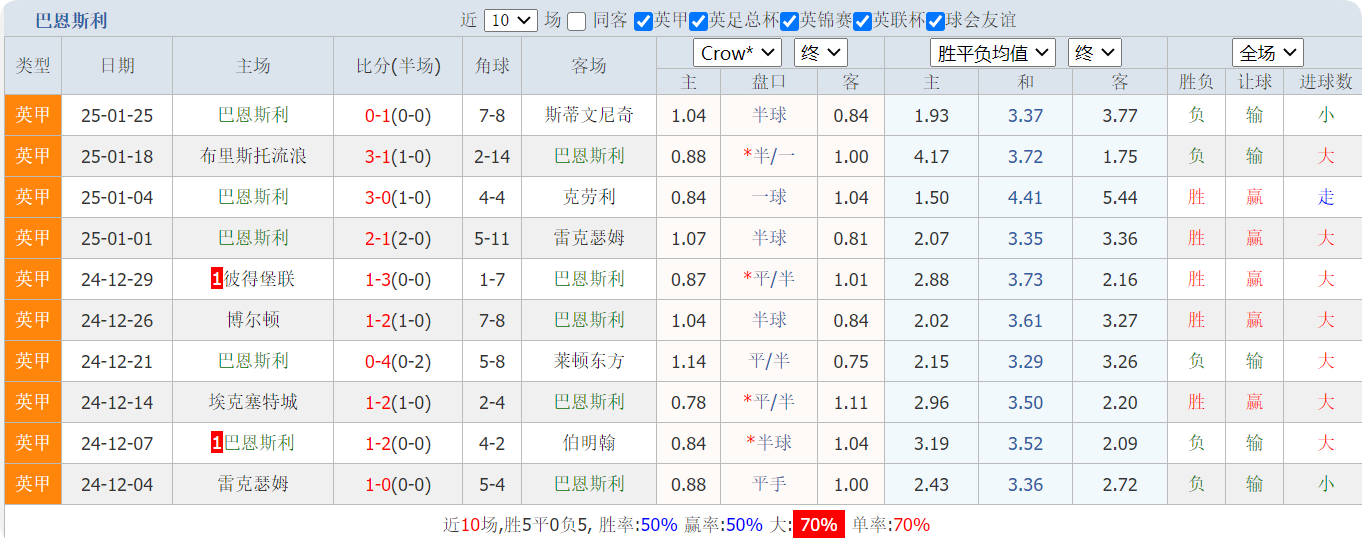The width and height of the screenshot is (1362, 543).
Task: Click the red card badge beside 彼得堡联
Action: point(216,279)
